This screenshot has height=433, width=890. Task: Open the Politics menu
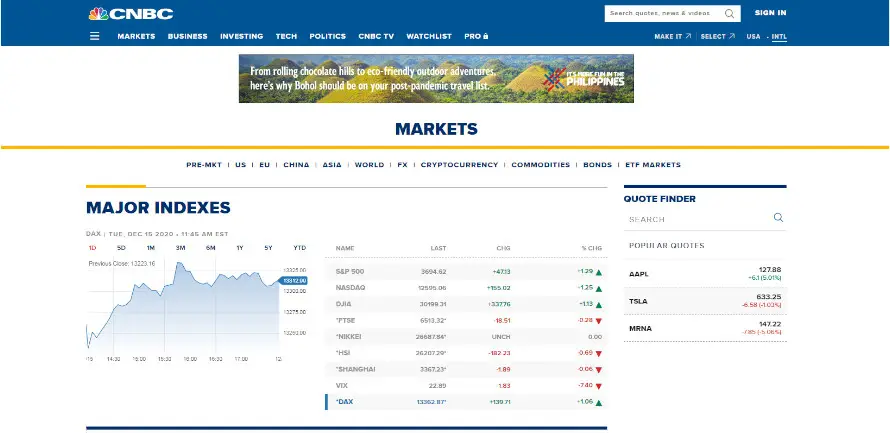click(328, 36)
